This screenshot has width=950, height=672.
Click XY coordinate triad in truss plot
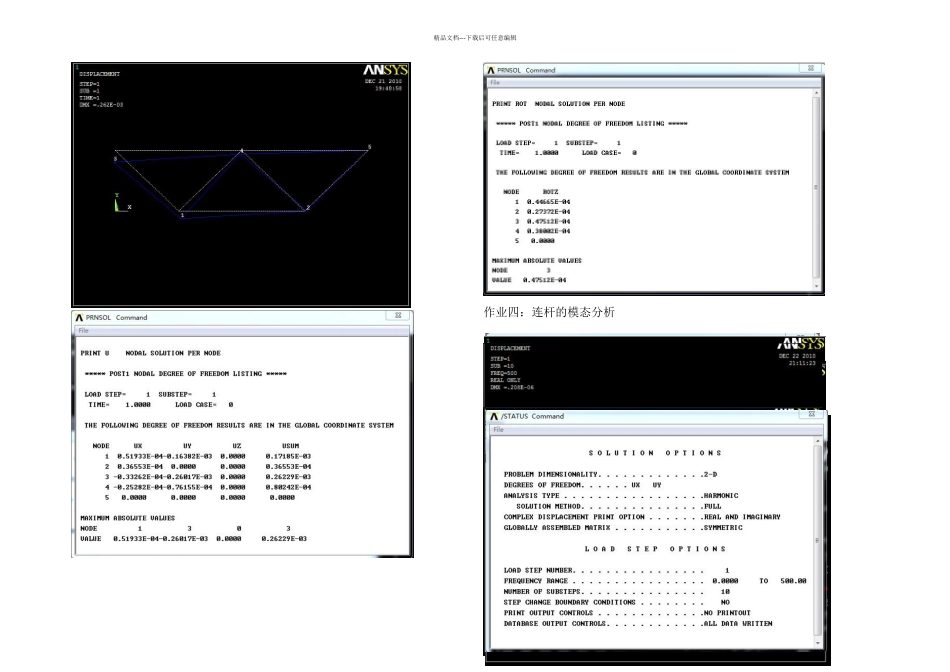click(122, 203)
